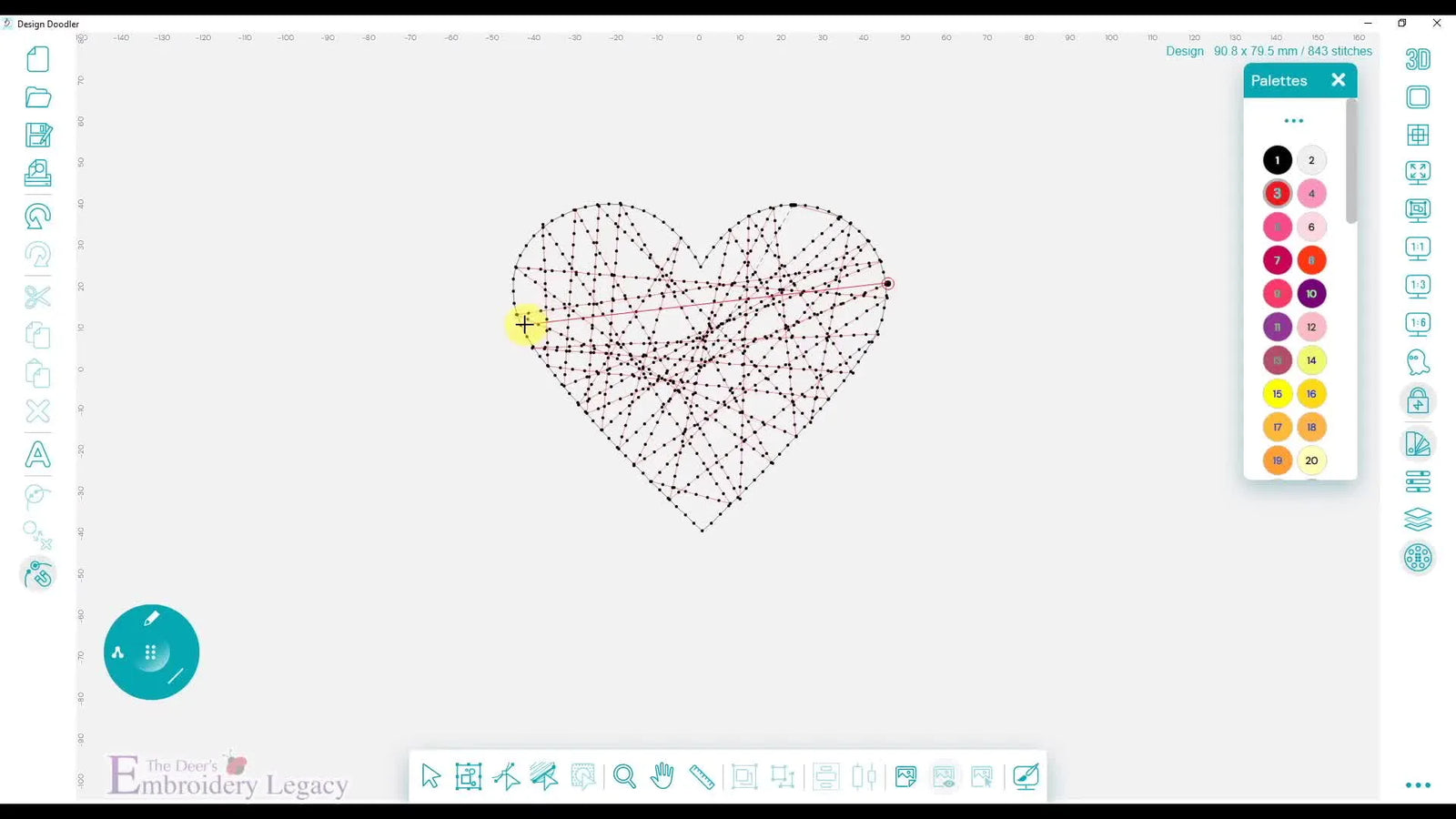Expand more options at bottom right

click(1418, 784)
